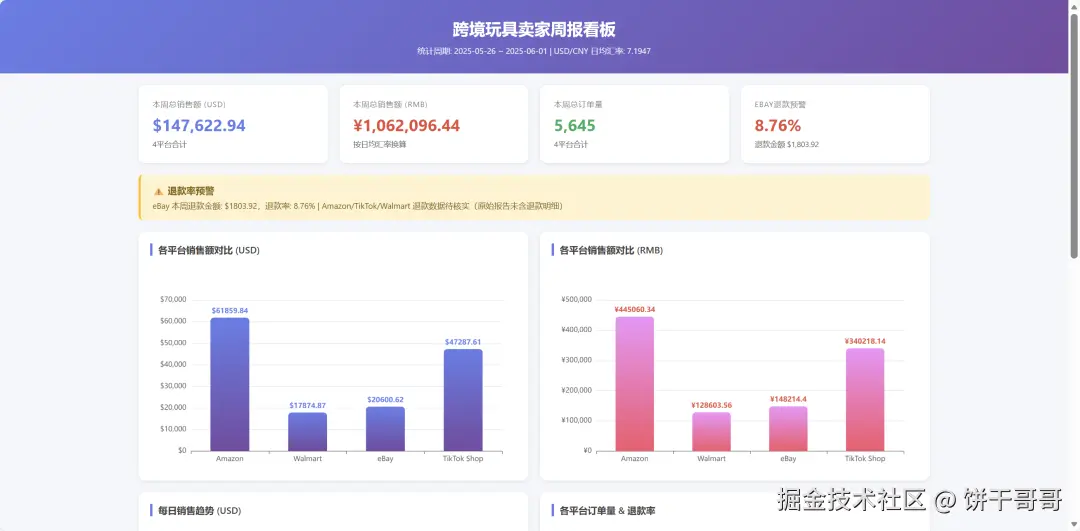1080x531 pixels.
Task: Click the TikTok Shop bar in USD chart
Action: (x=463, y=400)
